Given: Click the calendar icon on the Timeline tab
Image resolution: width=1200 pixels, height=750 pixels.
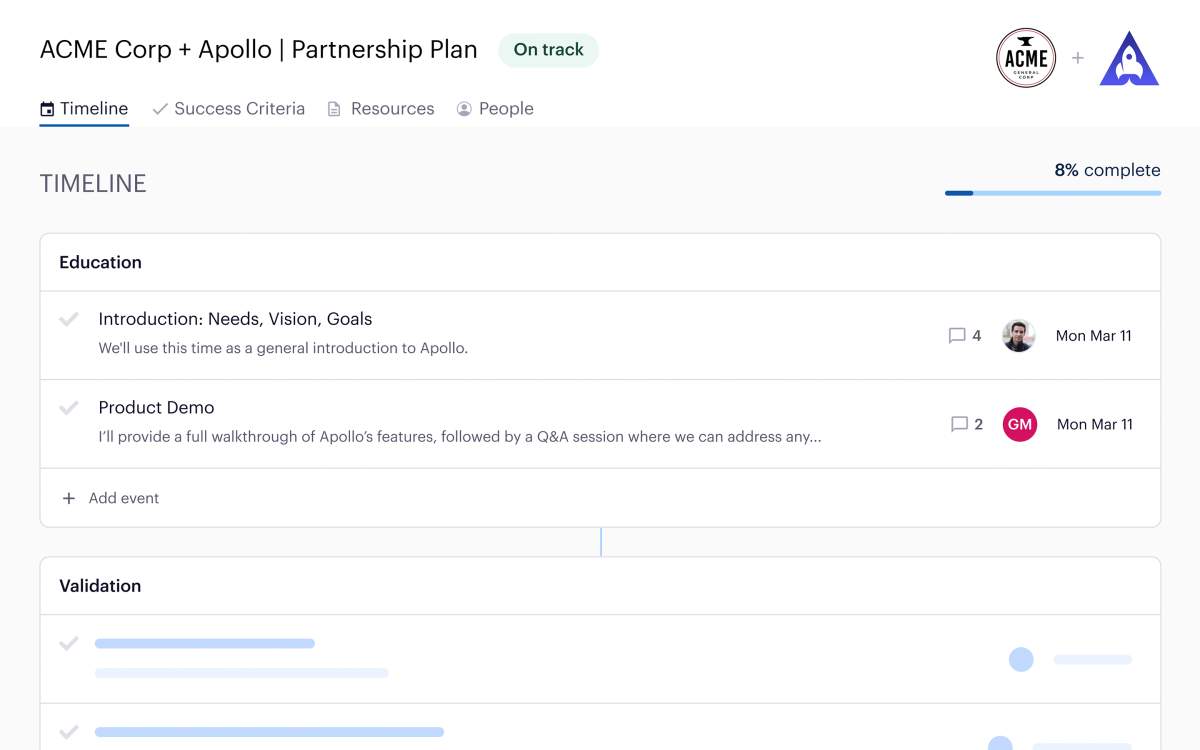Looking at the screenshot, I should point(45,107).
